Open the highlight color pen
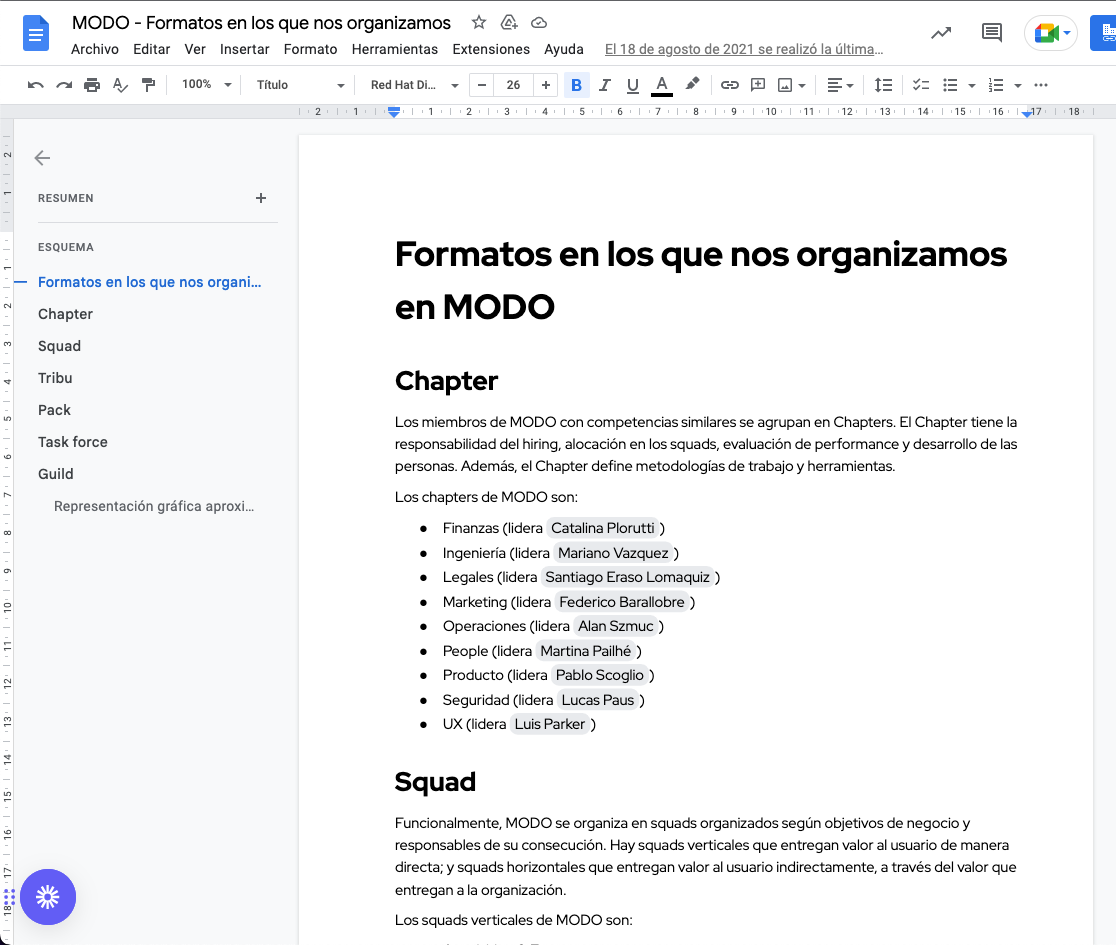1116x945 pixels. pos(692,85)
